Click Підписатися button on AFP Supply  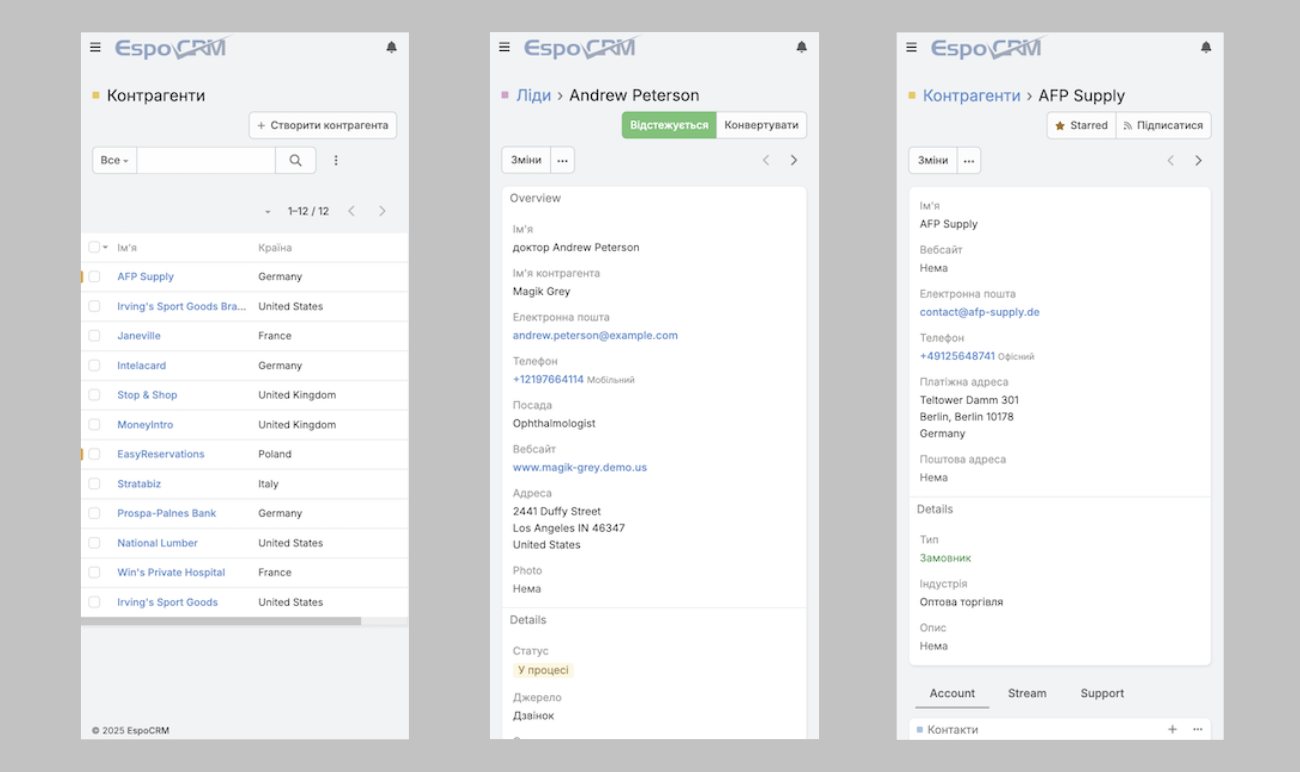[1163, 125]
